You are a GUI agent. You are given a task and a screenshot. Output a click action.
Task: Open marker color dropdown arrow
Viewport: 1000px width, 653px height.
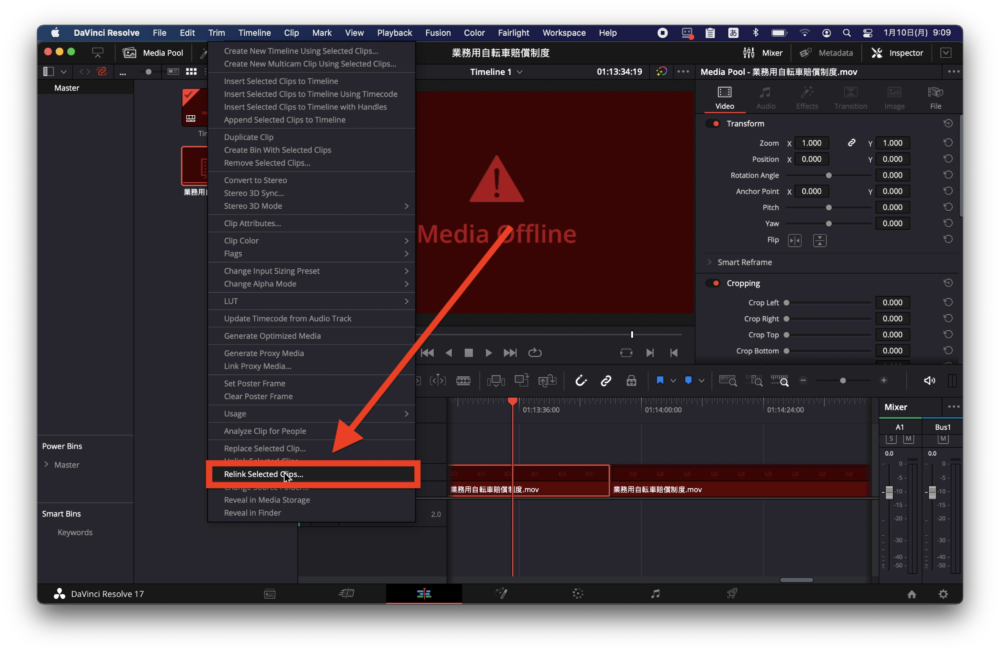(x=701, y=381)
